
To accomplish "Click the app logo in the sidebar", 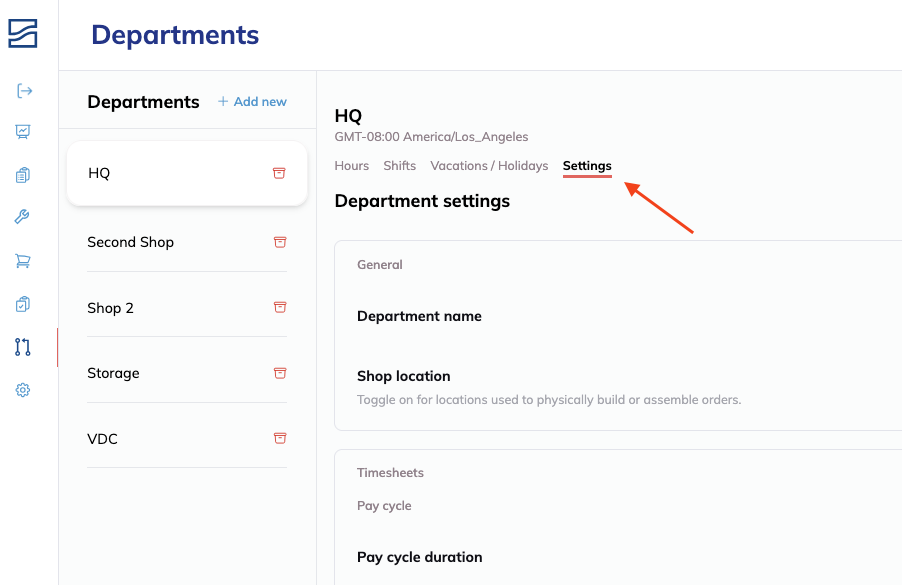I will [23, 33].
